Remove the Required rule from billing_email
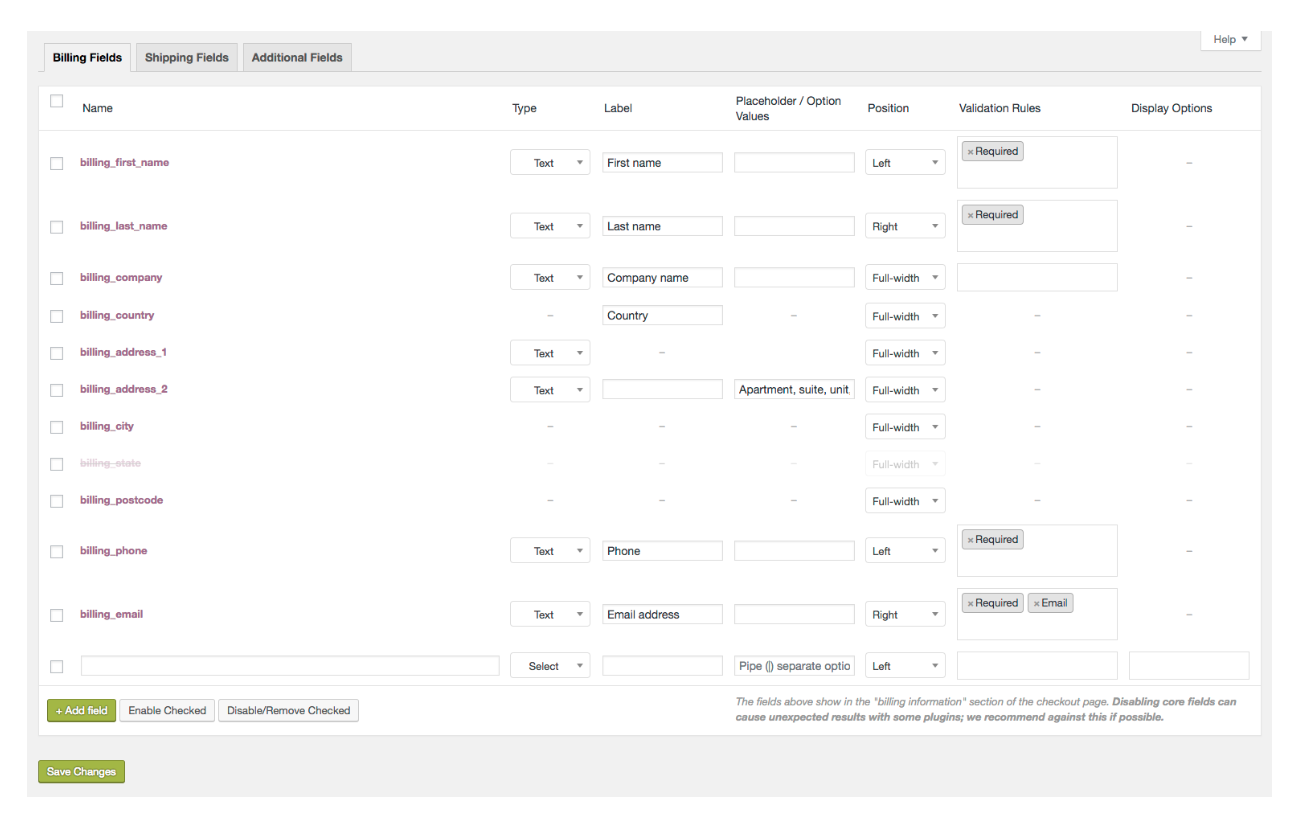1308x838 pixels. tap(969, 602)
